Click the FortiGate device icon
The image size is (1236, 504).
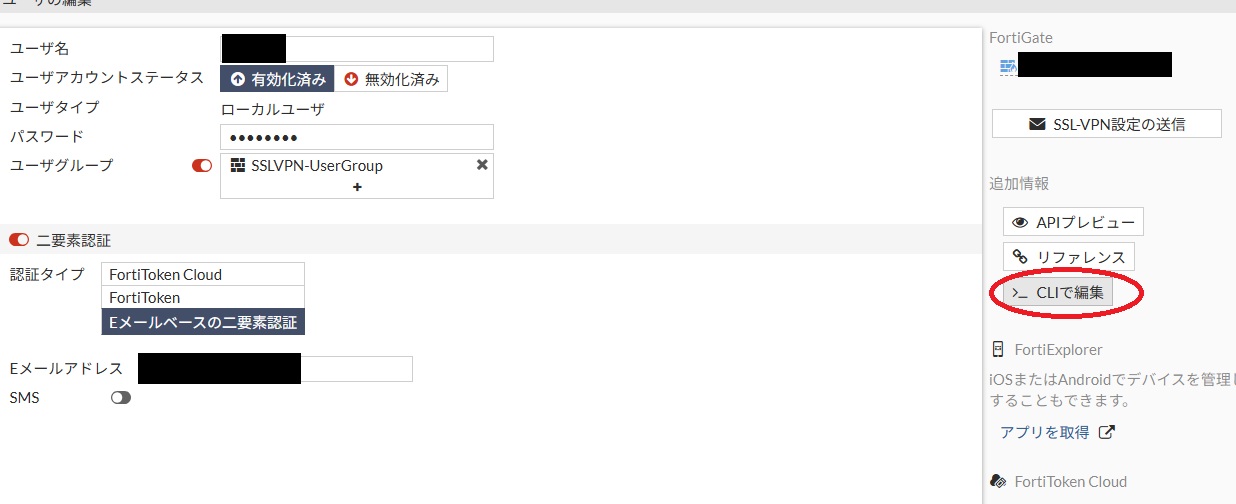coord(1008,68)
